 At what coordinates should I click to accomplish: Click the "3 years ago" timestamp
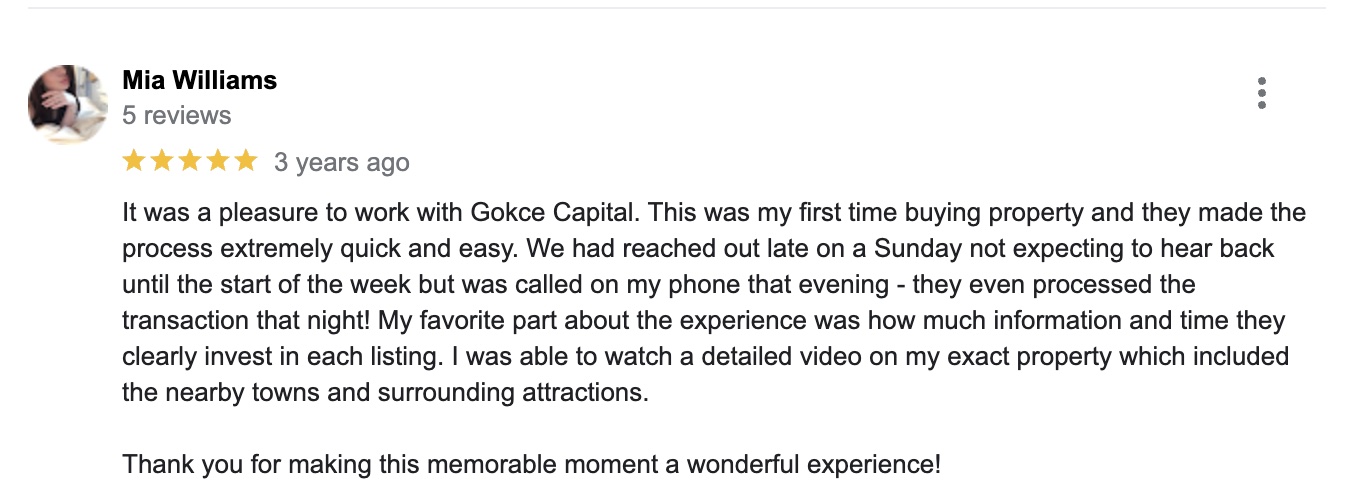tap(341, 162)
